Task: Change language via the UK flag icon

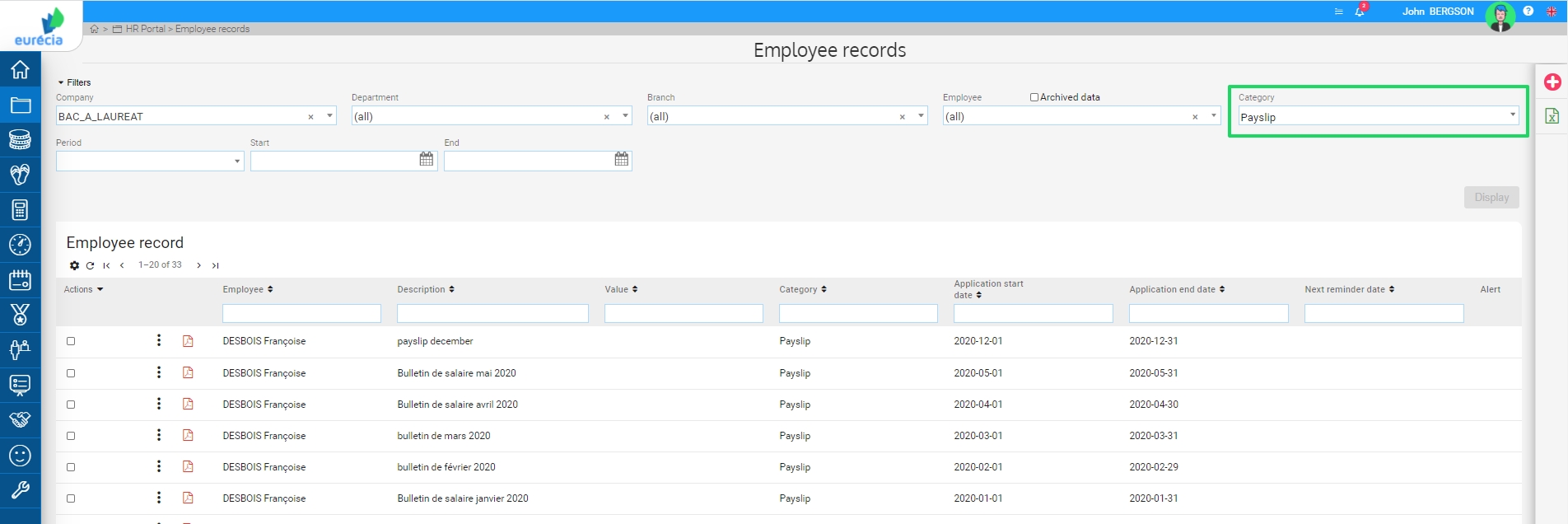Action: pos(1552,12)
